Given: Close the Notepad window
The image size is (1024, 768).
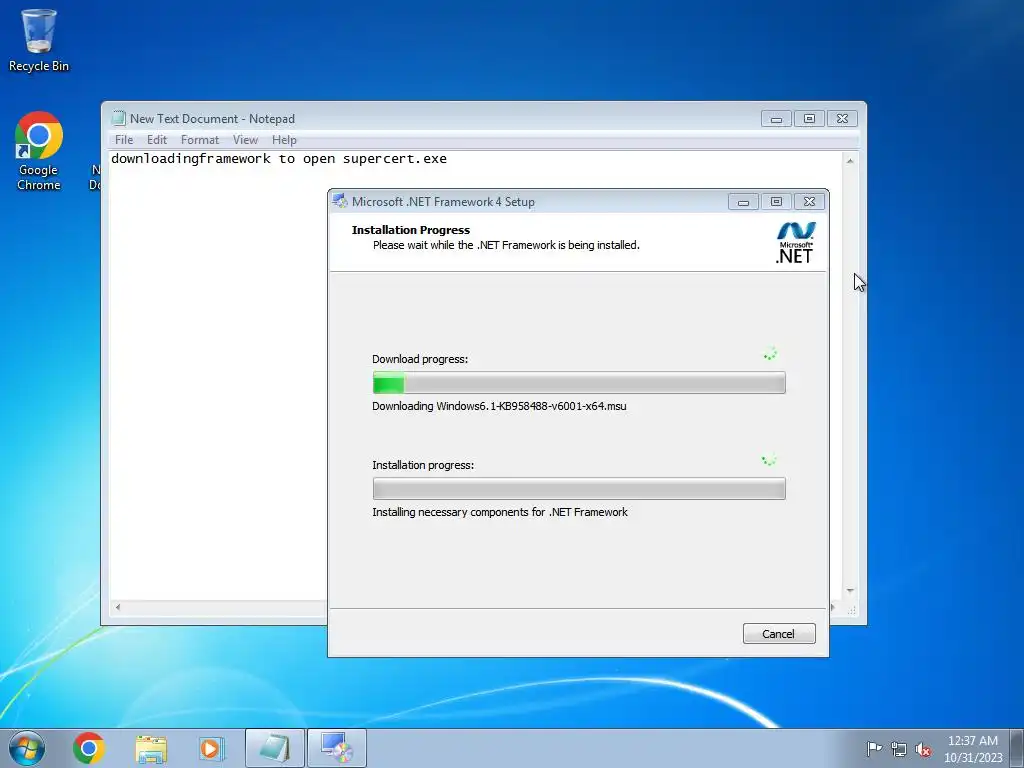Looking at the screenshot, I should tap(842, 119).
